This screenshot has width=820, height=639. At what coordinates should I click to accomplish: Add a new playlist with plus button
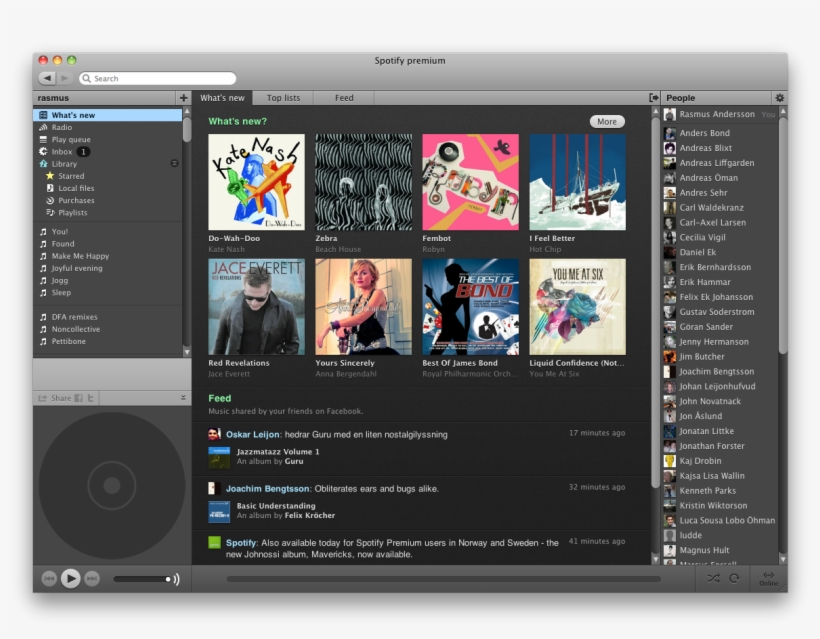click(x=183, y=98)
